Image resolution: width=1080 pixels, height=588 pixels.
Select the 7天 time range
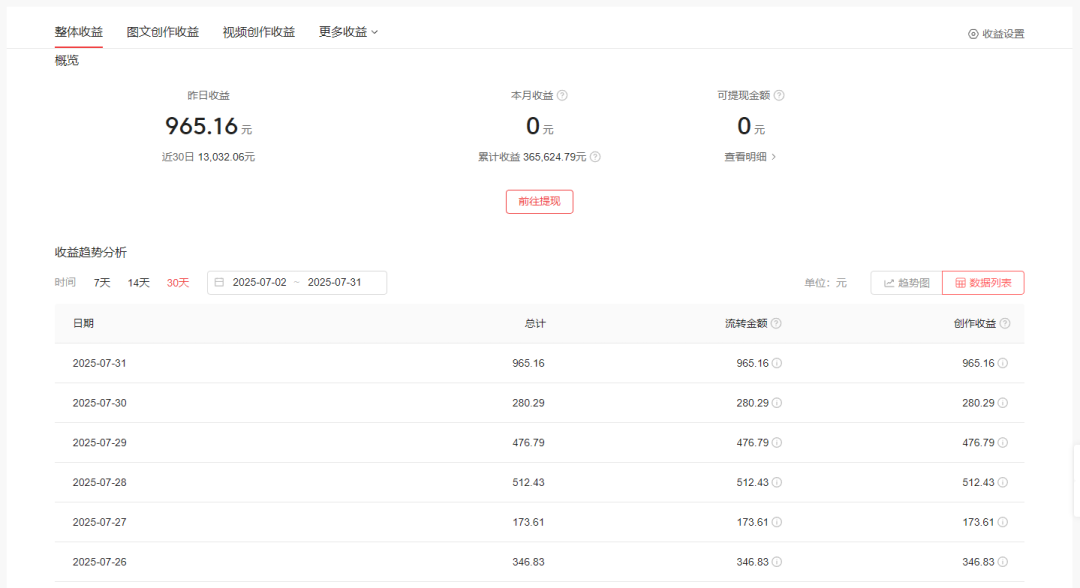coord(102,283)
